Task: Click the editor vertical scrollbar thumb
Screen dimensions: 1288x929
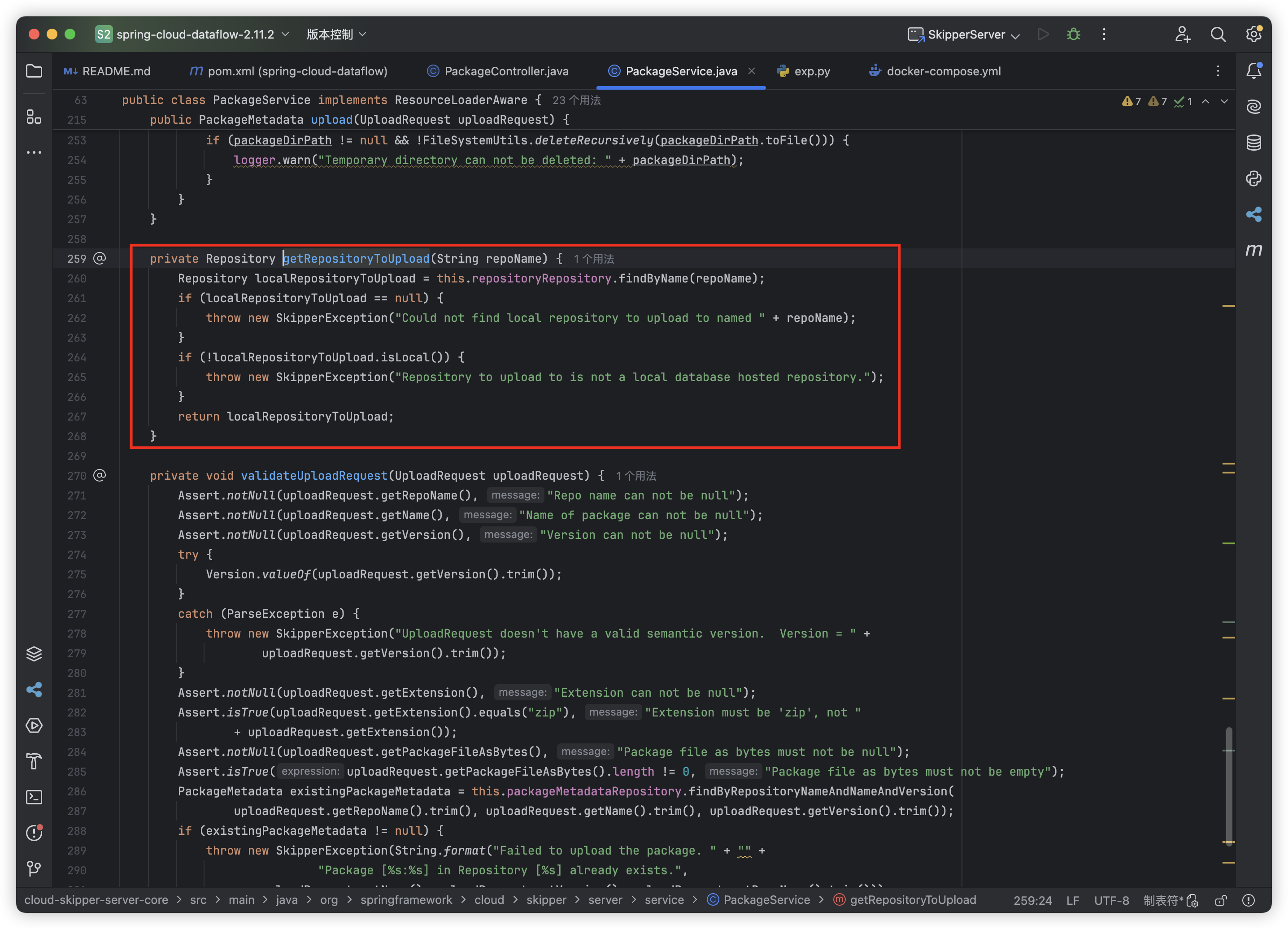Action: tap(1228, 786)
